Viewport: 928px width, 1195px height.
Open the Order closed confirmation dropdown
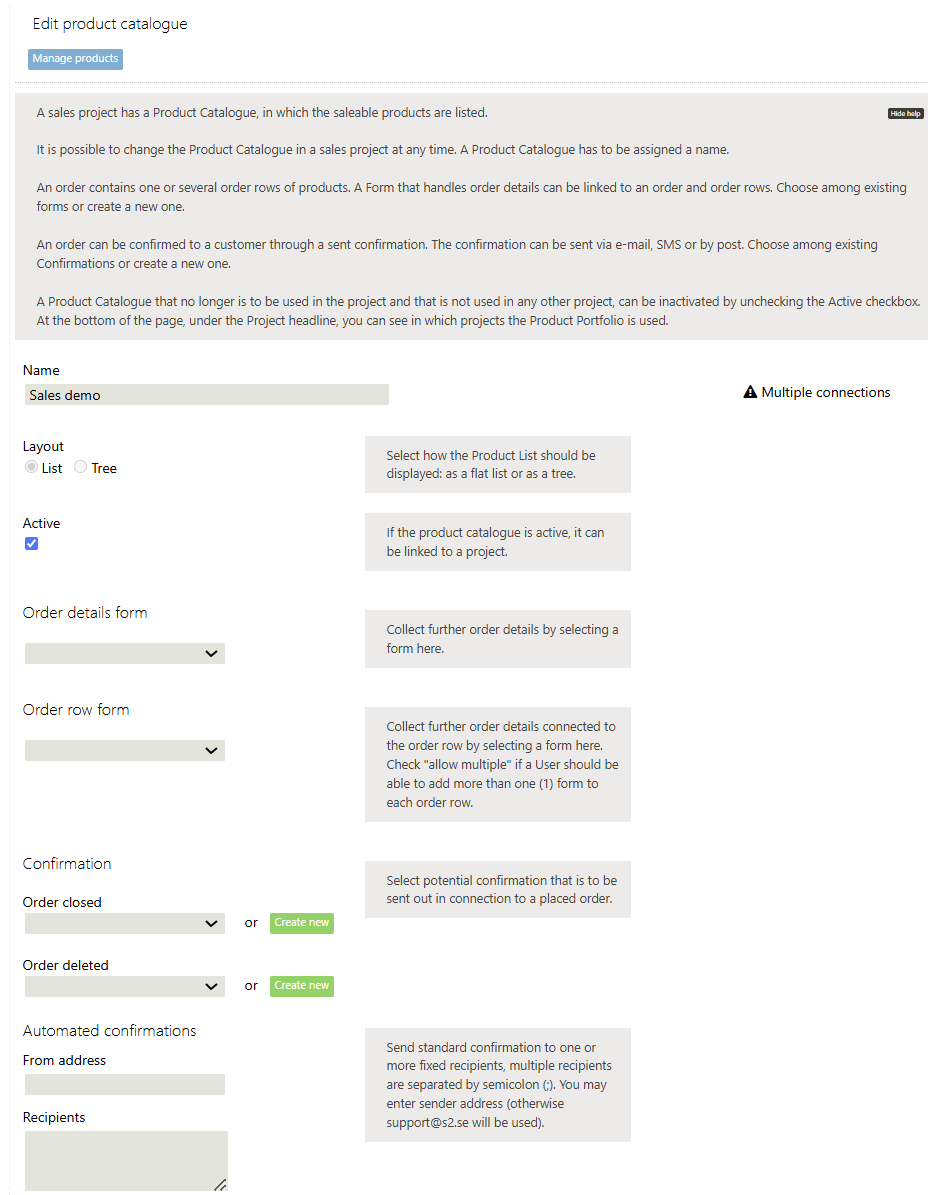[x=124, y=923]
